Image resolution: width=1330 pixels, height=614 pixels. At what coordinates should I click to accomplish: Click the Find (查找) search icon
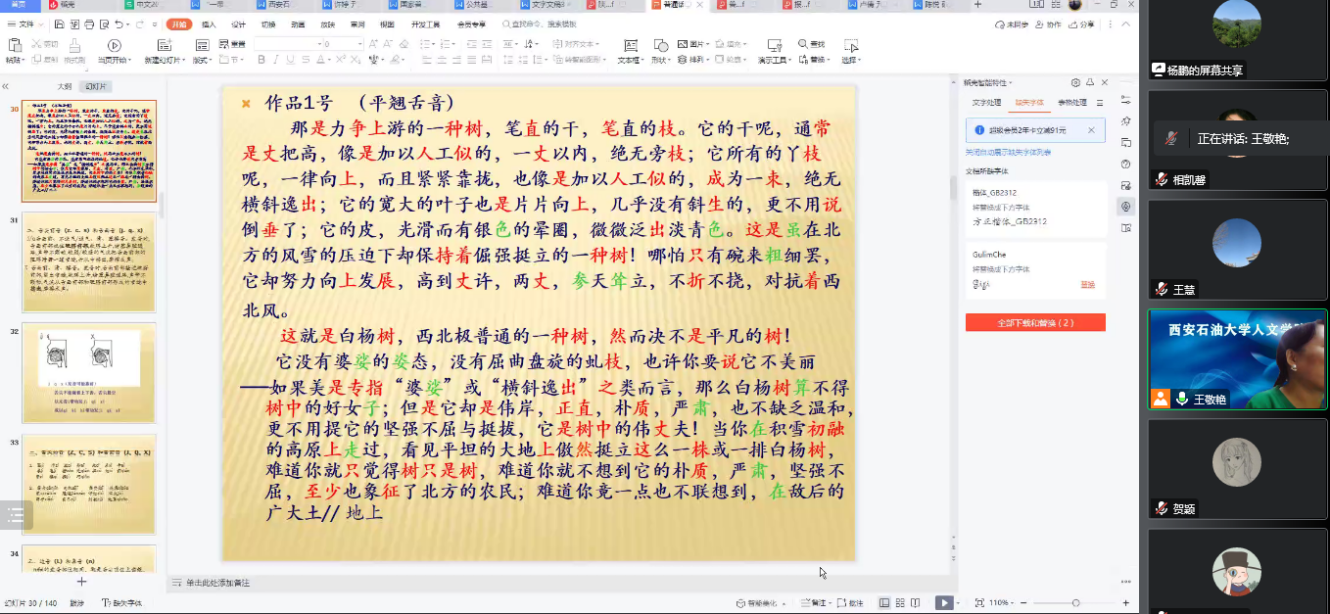pos(811,44)
